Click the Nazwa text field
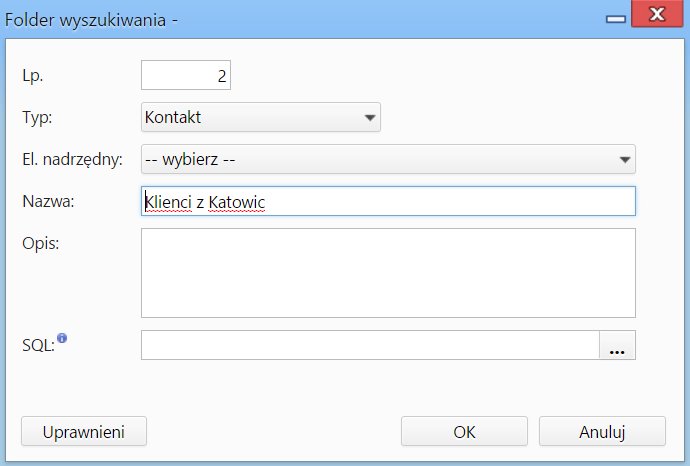This screenshot has height=466, width=690. pyautogui.click(x=388, y=201)
